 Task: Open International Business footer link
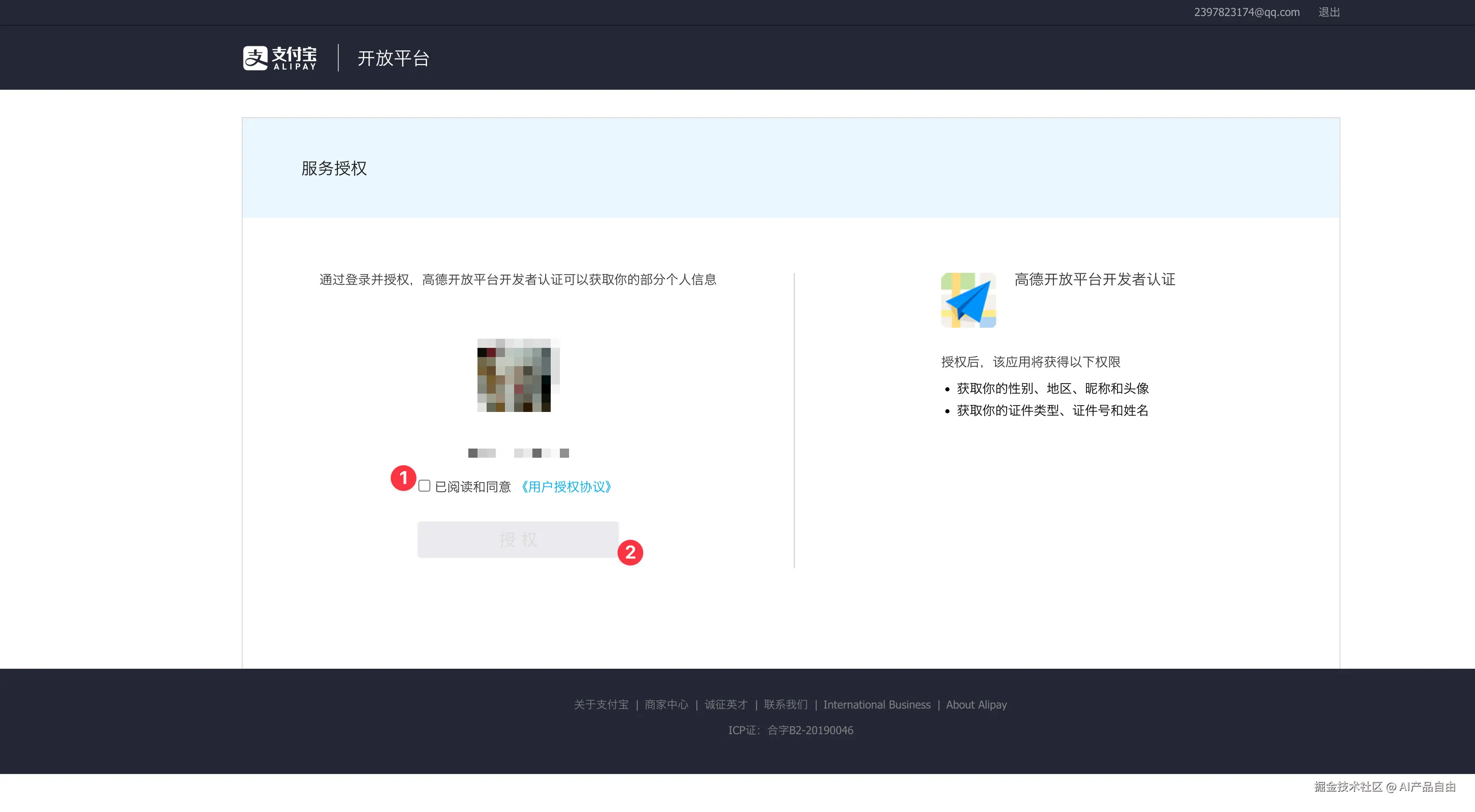pos(877,704)
